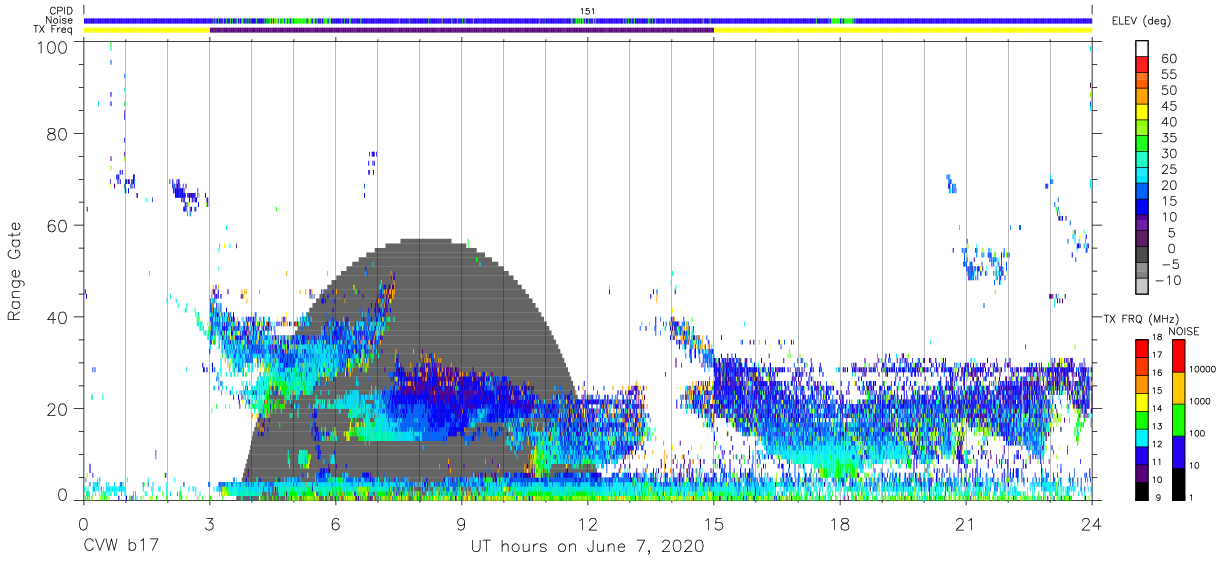Image resolution: width=1228 pixels, height=567 pixels.
Task: Click the yellow segment of the NOISE color bar
Action: (1177, 387)
